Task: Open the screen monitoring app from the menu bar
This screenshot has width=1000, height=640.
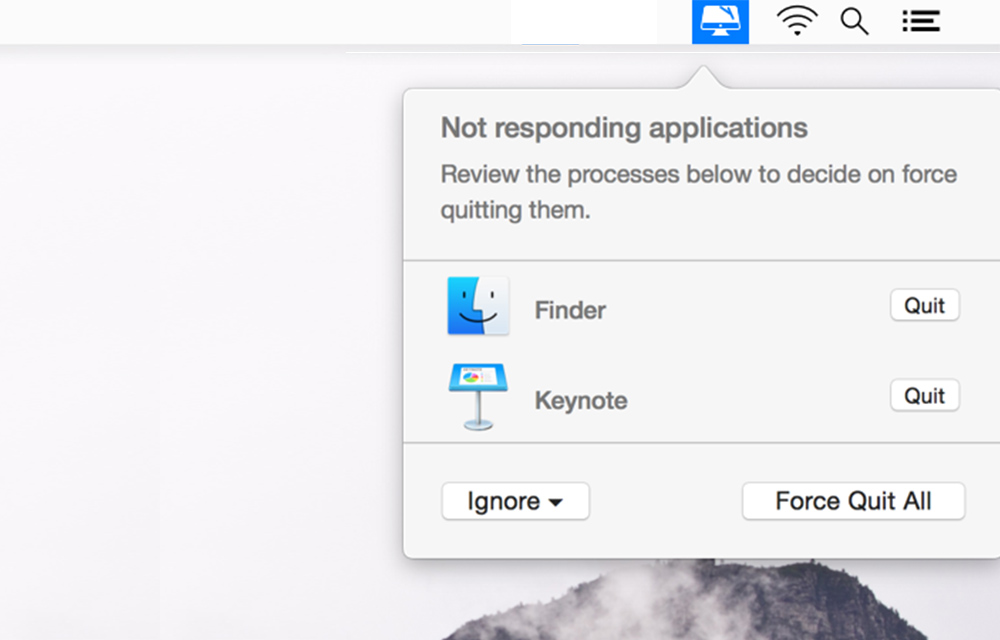Action: (720, 21)
